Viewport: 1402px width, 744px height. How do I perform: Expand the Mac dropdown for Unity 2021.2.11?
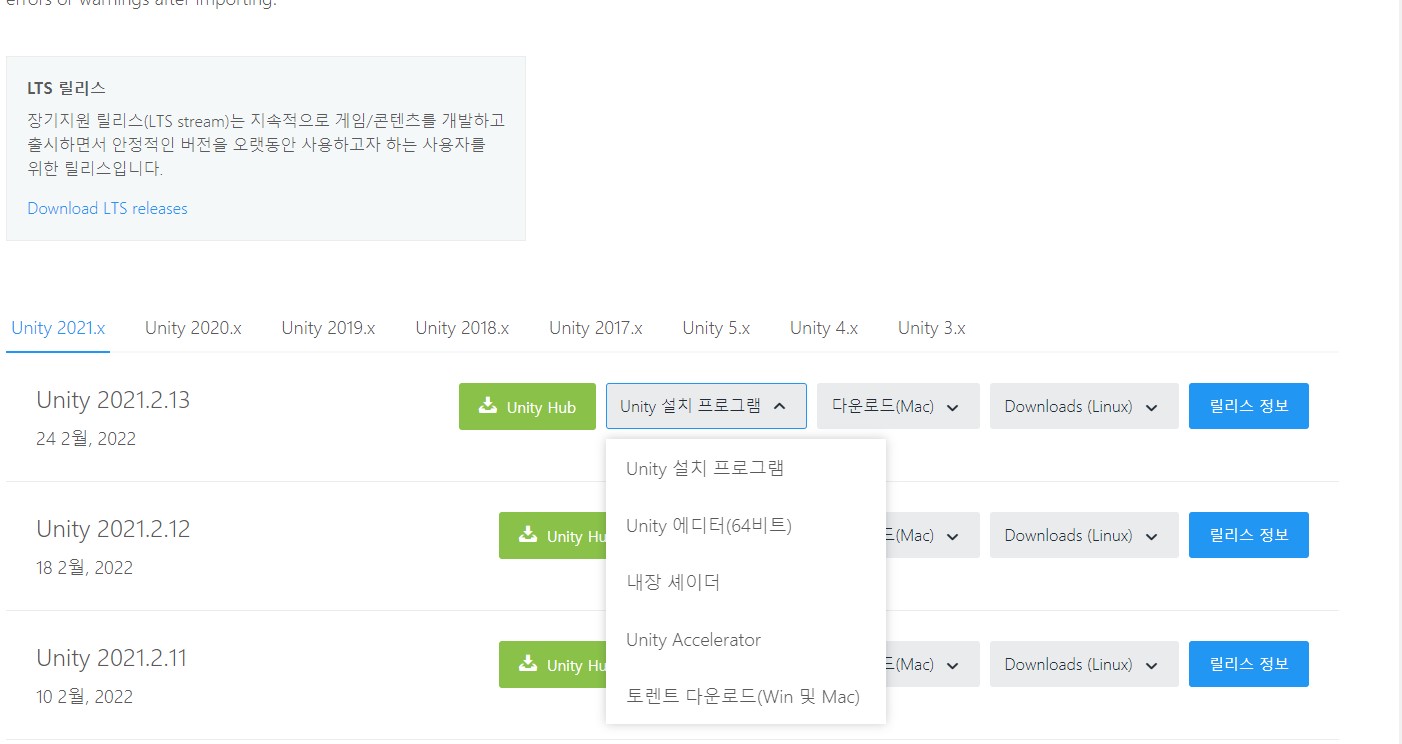933,664
